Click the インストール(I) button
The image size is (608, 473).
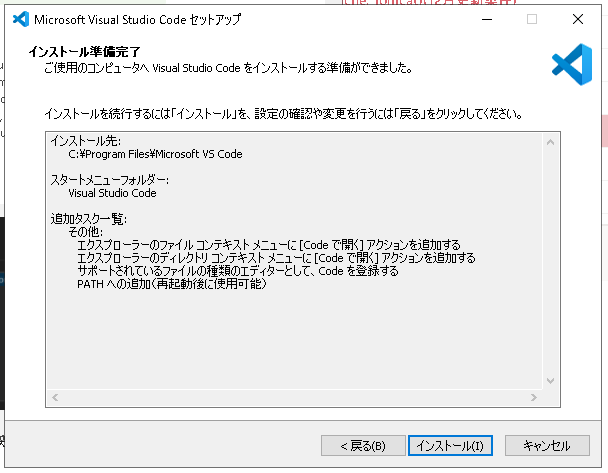450,445
